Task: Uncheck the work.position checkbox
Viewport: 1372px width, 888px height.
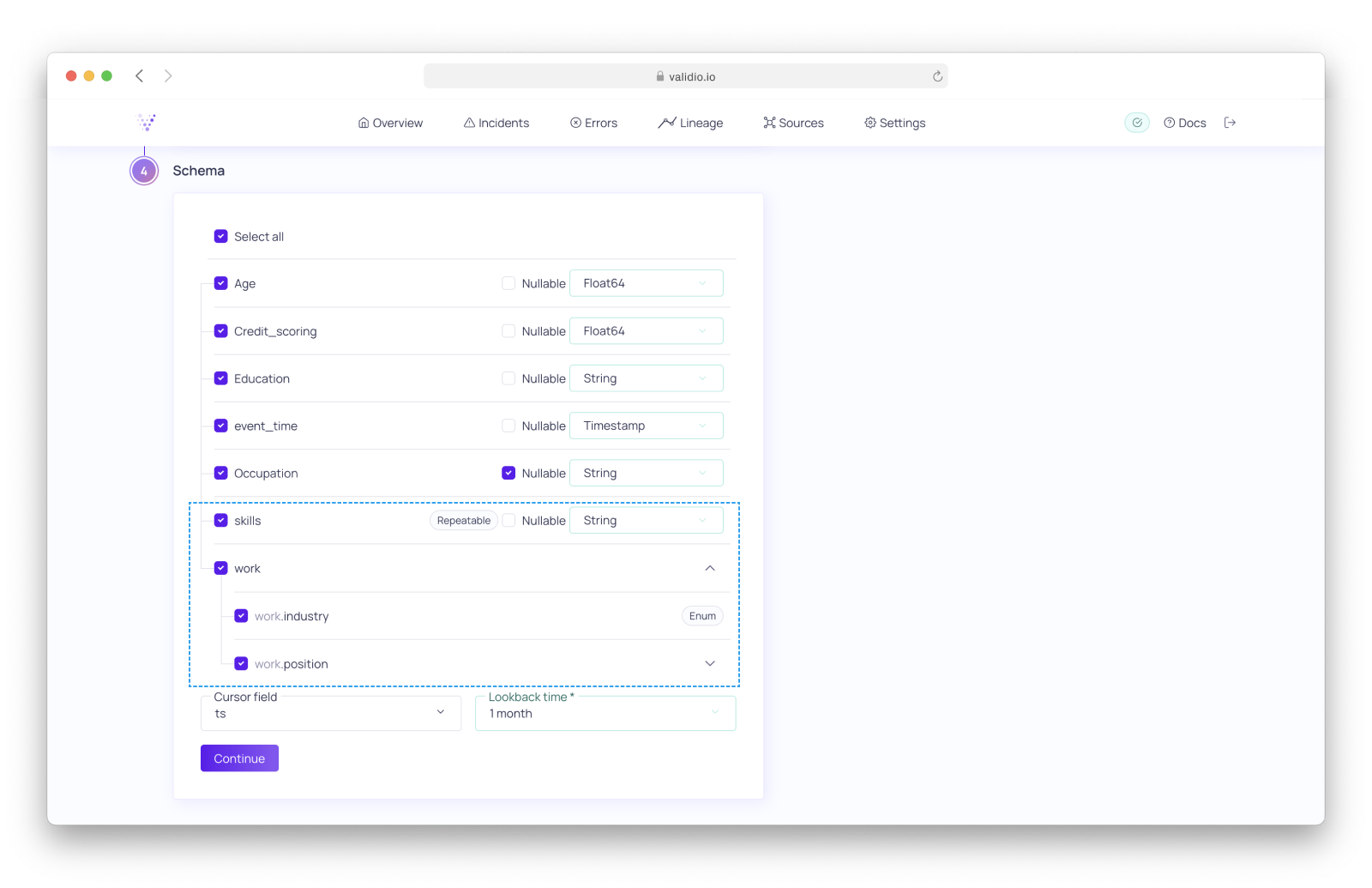Action: click(241, 663)
